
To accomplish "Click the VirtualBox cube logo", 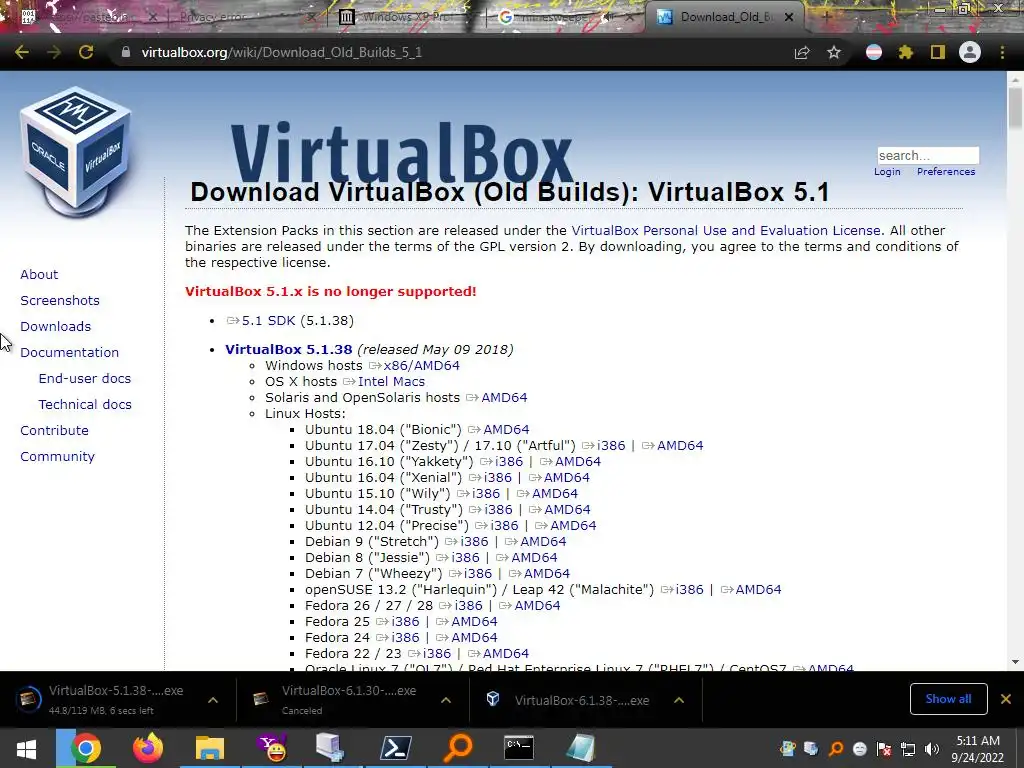I will pyautogui.click(x=76, y=150).
